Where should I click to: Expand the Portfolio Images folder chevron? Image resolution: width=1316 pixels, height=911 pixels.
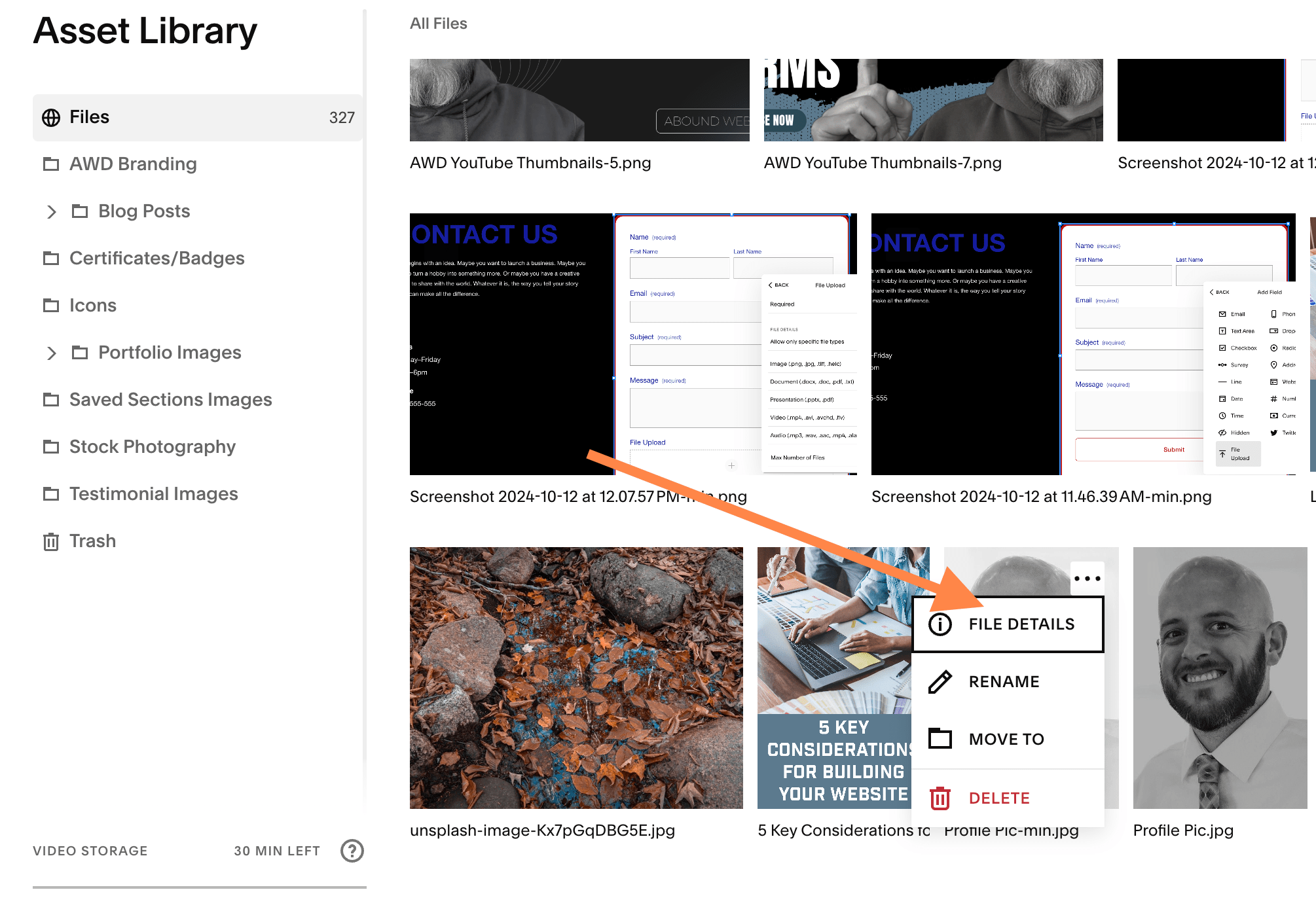[x=52, y=353]
